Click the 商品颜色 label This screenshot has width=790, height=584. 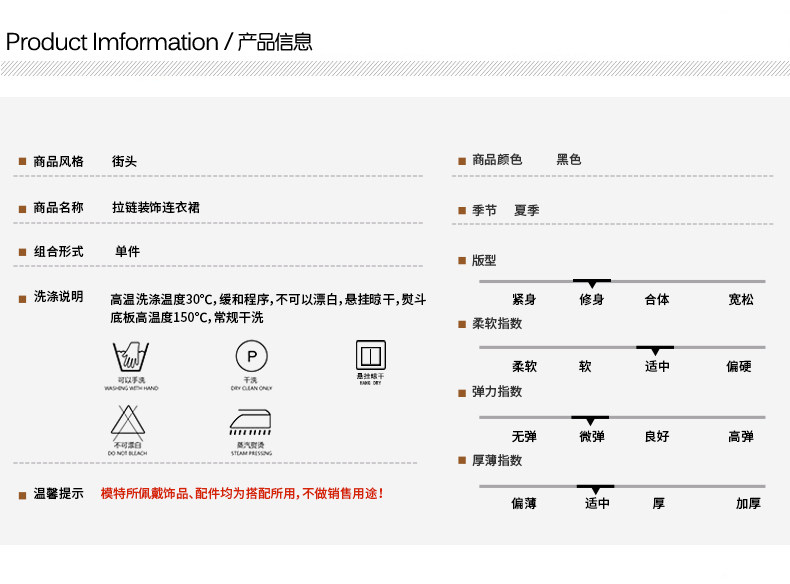click(497, 160)
